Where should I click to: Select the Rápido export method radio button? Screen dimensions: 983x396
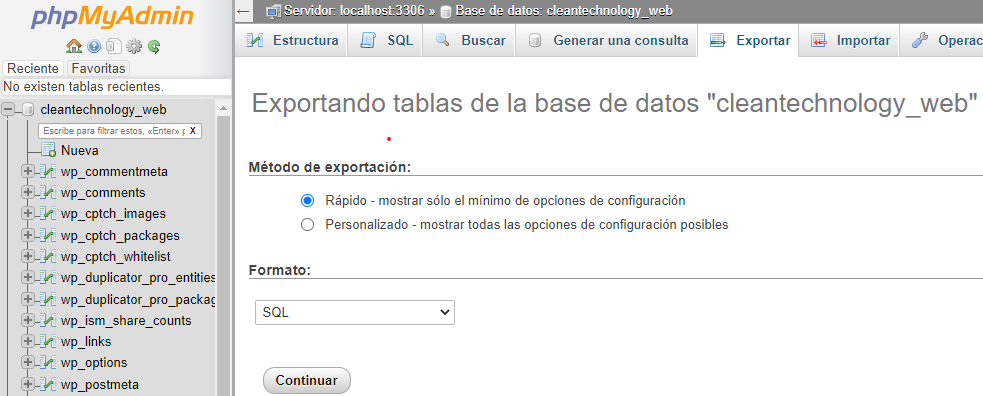307,201
